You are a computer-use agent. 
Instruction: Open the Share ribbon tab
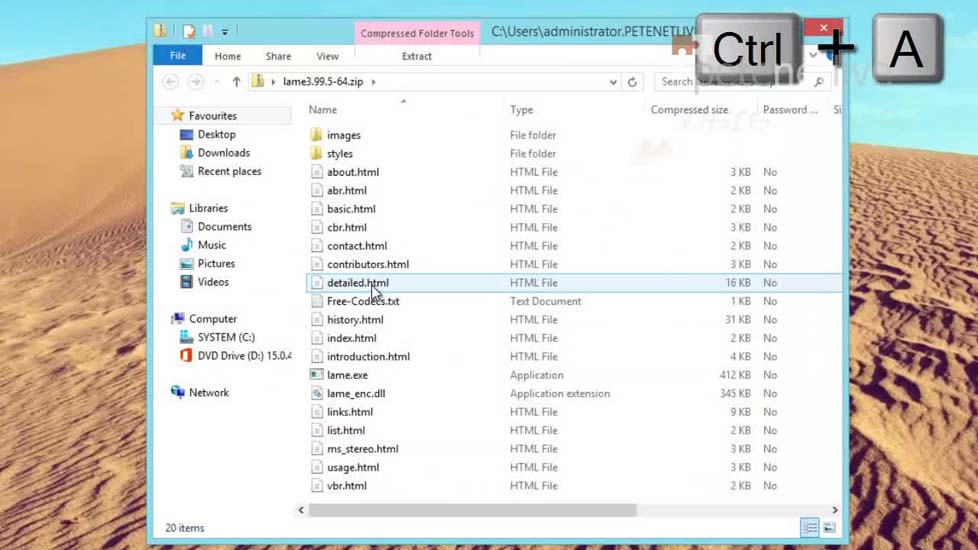tap(278, 56)
